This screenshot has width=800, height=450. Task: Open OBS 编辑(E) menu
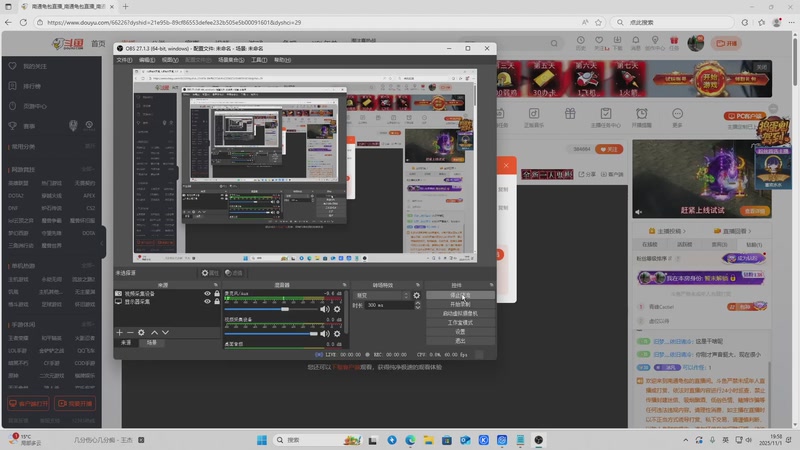pos(147,60)
